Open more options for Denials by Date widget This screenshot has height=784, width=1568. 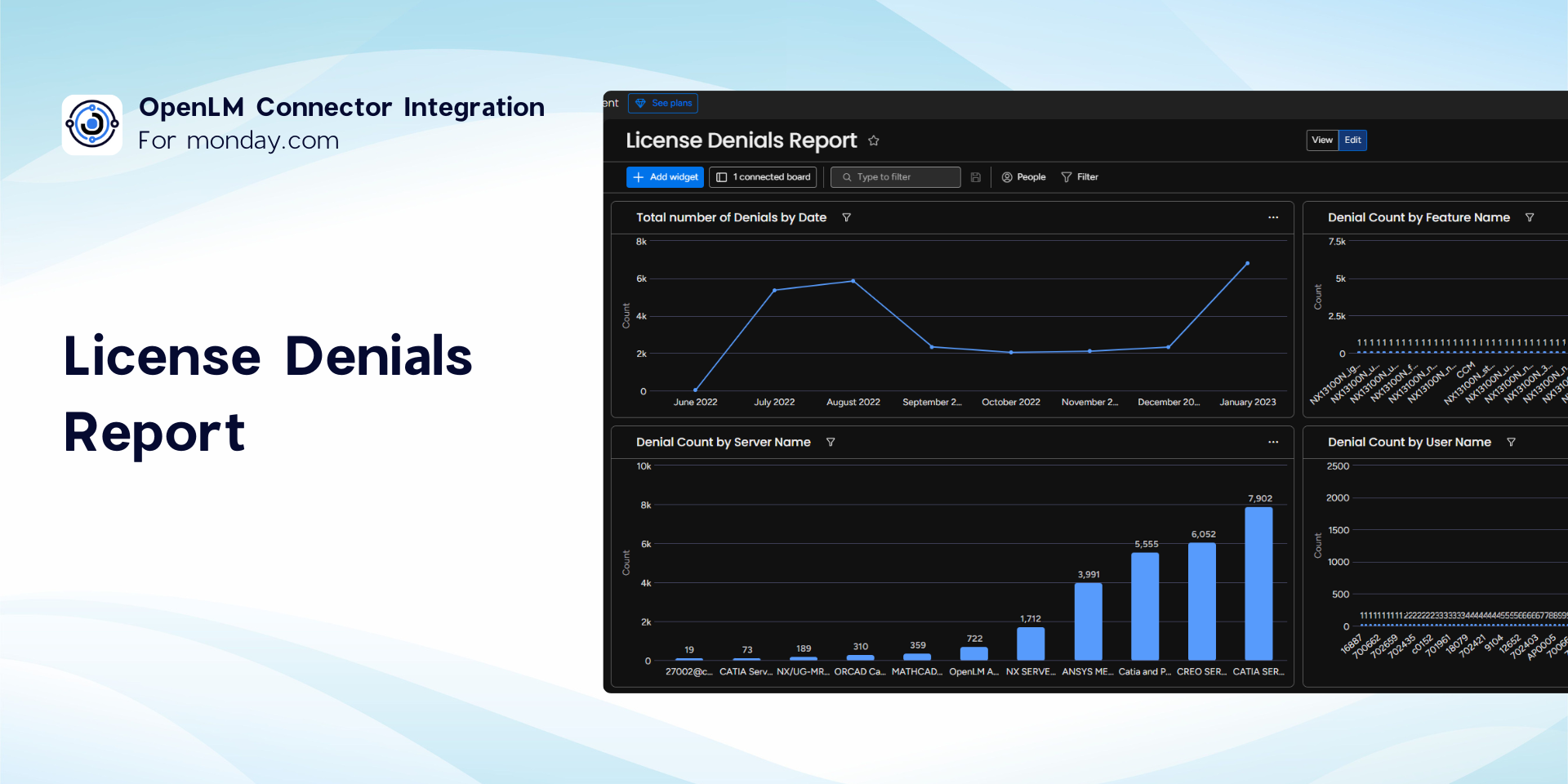(1273, 217)
